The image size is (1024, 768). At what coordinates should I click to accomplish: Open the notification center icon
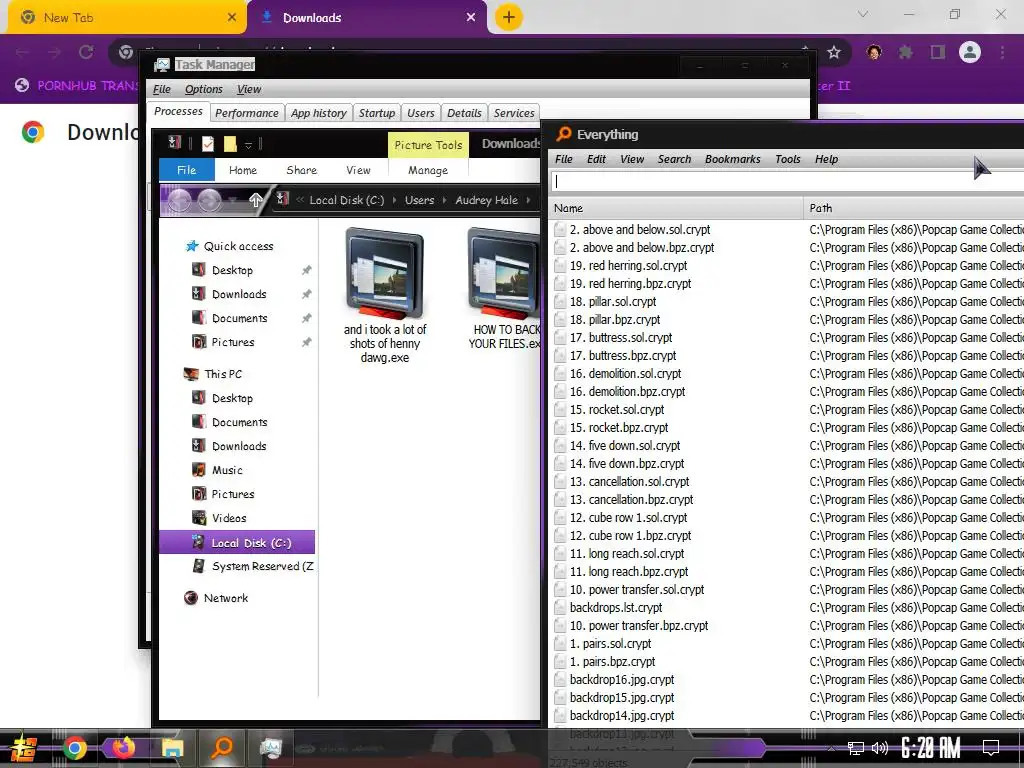tap(991, 748)
